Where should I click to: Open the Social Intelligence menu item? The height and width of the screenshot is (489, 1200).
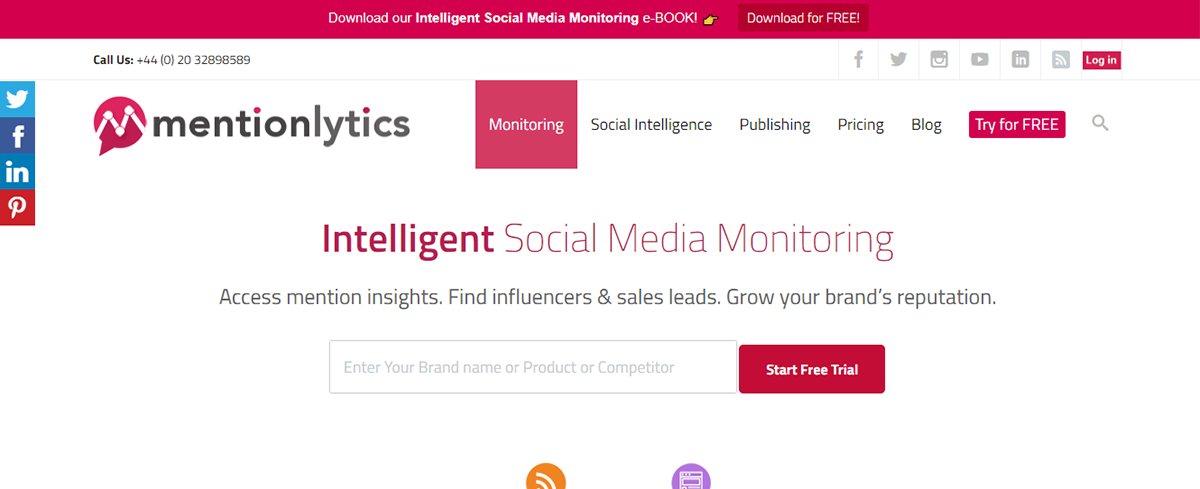pos(651,125)
